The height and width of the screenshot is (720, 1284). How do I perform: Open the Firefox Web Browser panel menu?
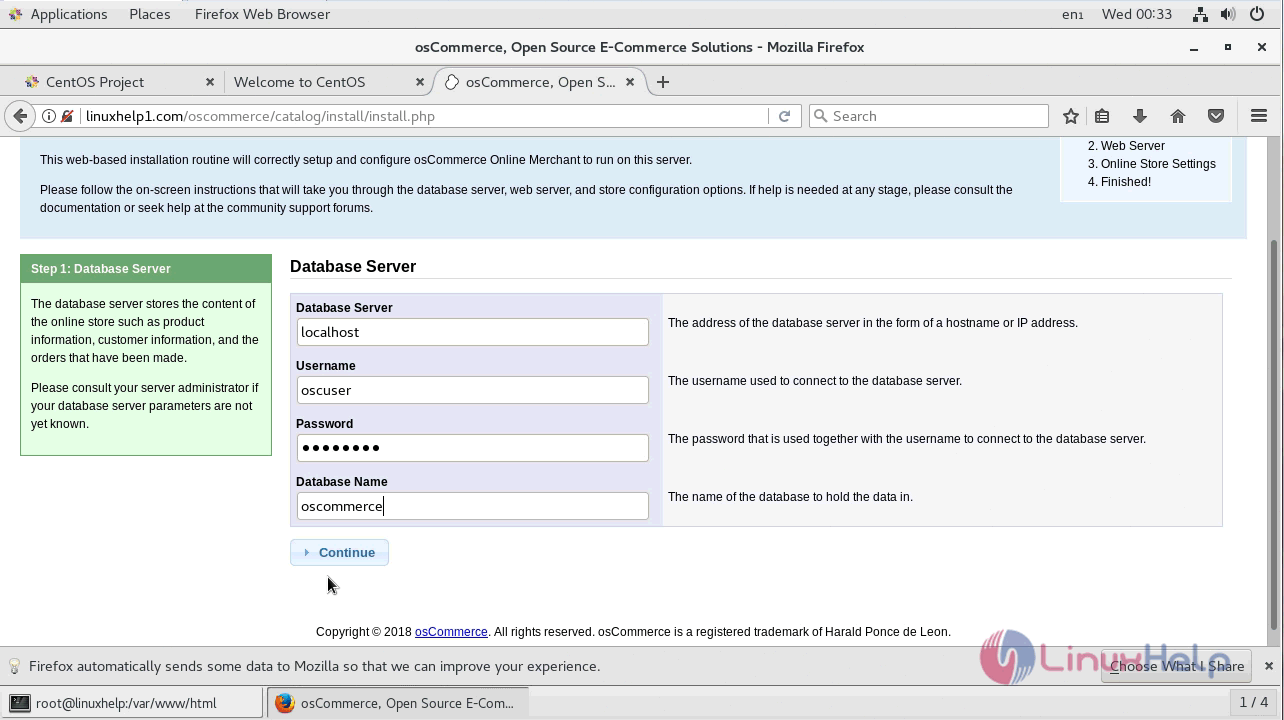point(262,14)
